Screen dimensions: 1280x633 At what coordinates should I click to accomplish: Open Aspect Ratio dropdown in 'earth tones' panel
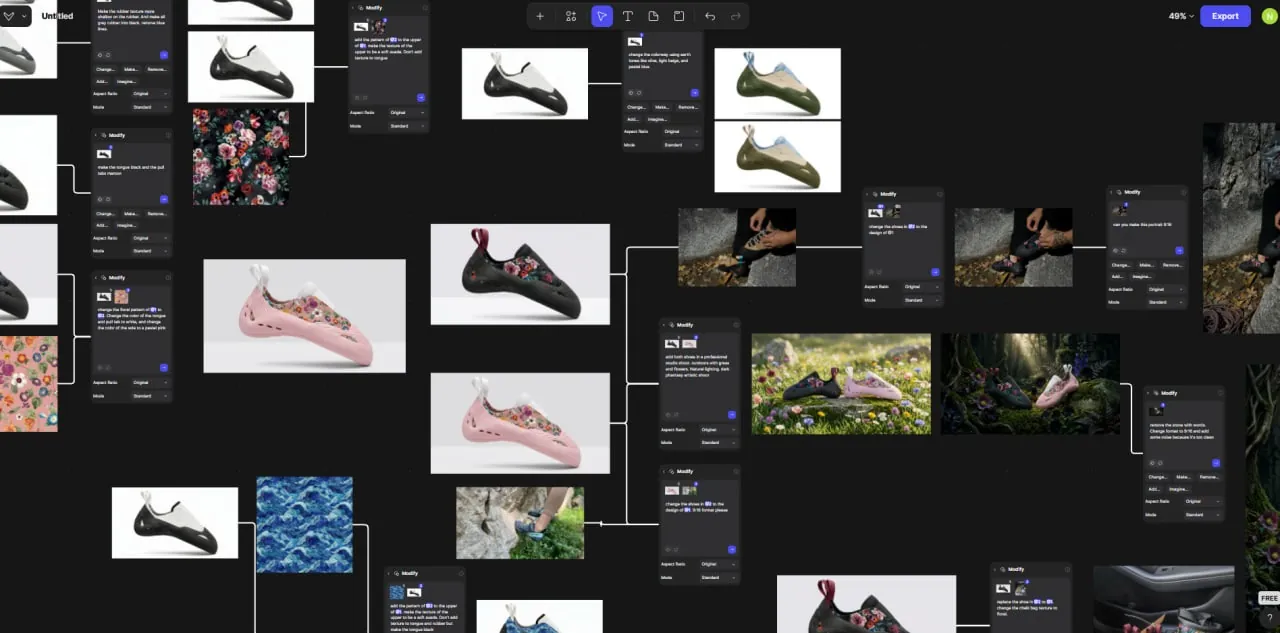point(682,131)
